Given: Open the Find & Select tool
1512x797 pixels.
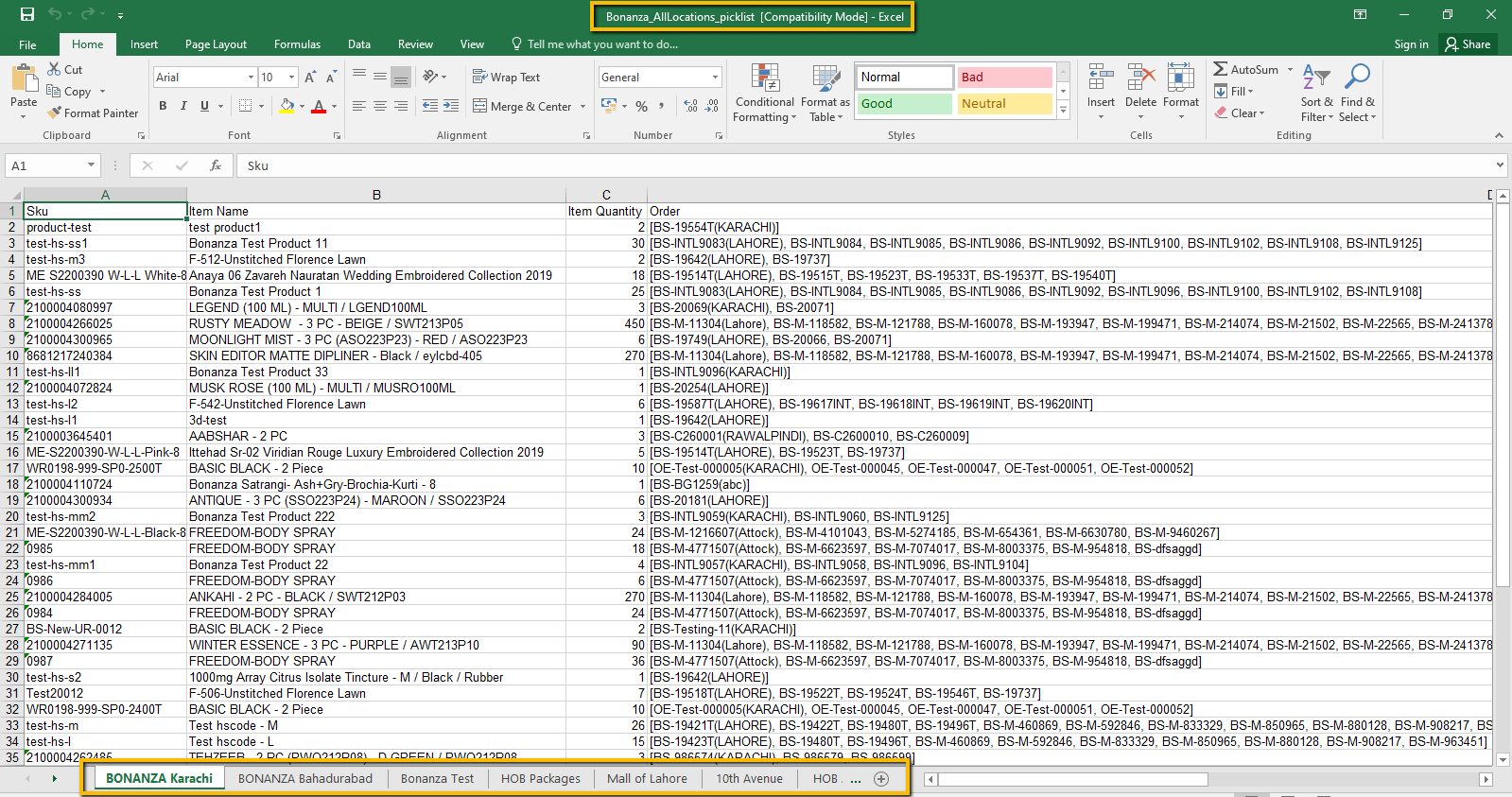Looking at the screenshot, I should pyautogui.click(x=1357, y=94).
